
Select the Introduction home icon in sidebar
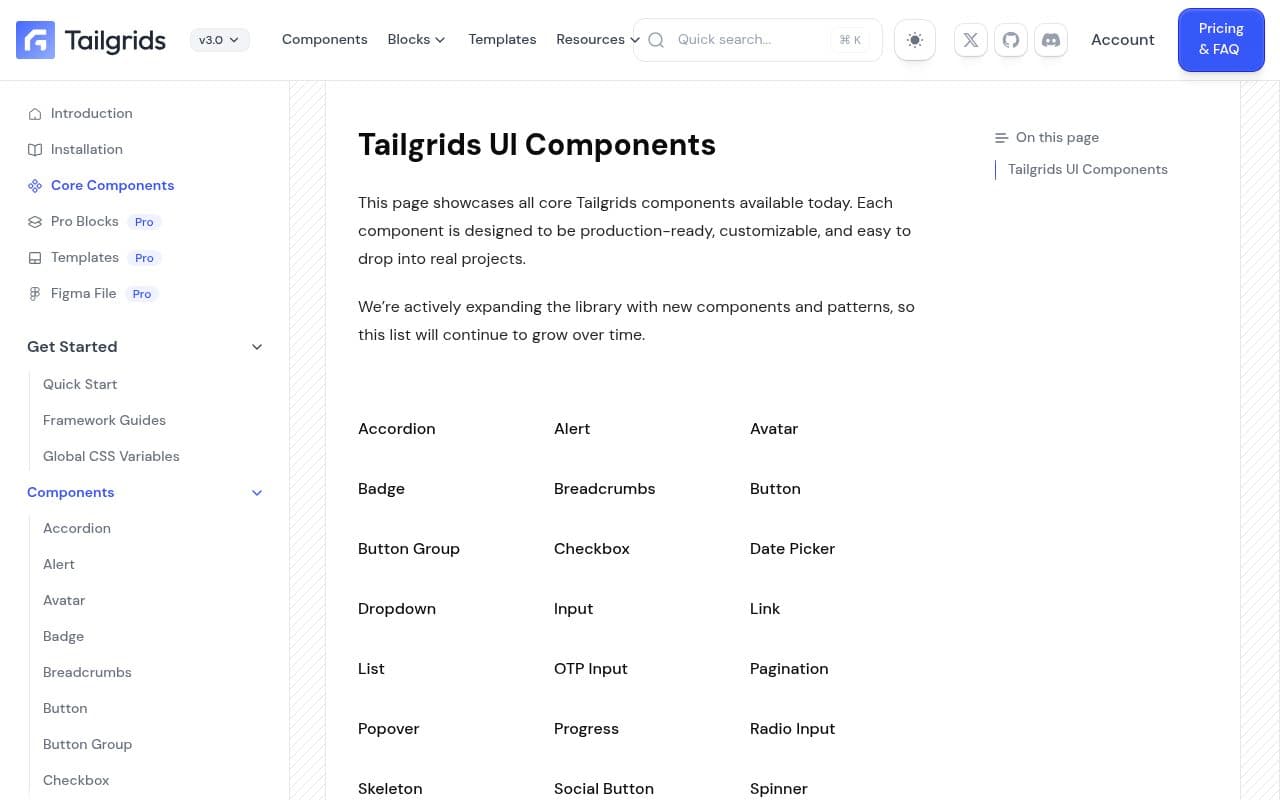coord(33,113)
